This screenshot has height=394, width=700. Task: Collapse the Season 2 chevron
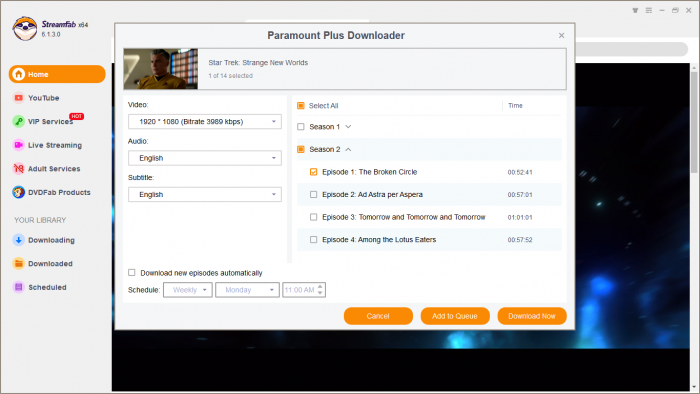tap(348, 149)
